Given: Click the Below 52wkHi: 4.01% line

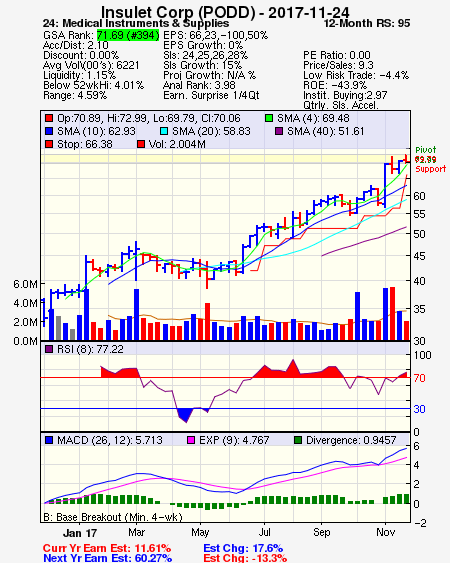Looking at the screenshot, I should point(93,85).
